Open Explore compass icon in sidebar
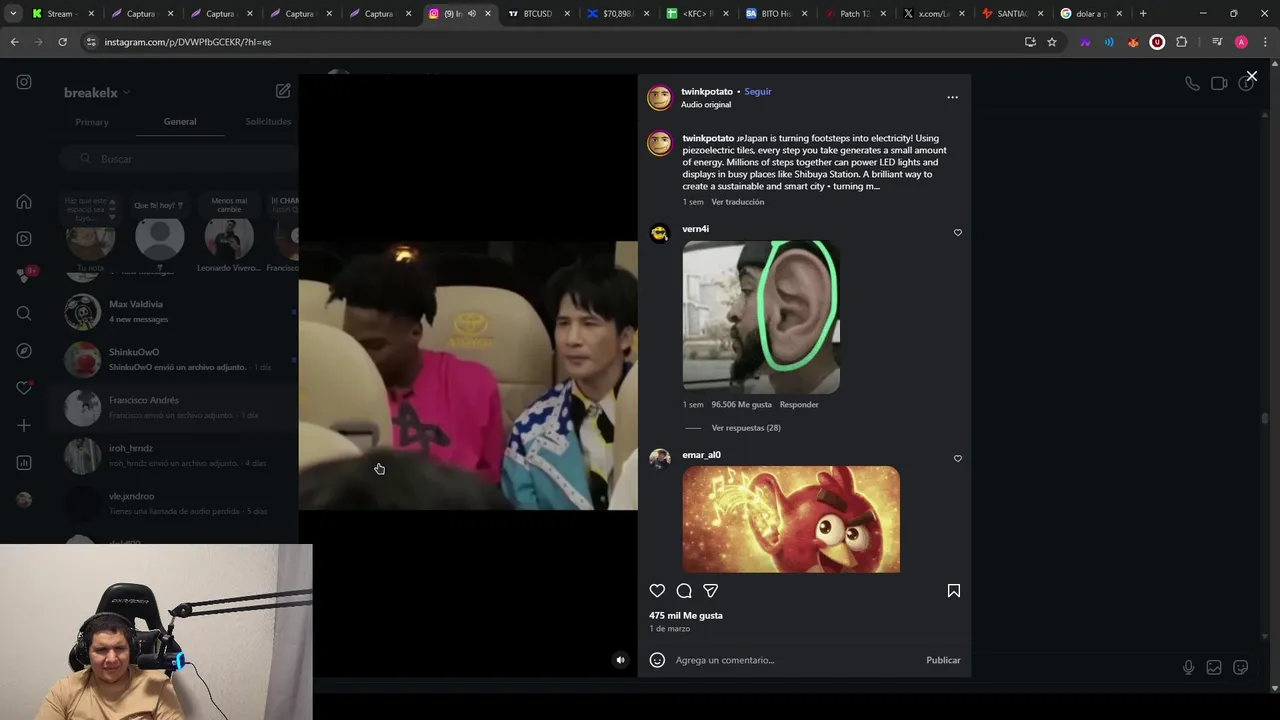Image resolution: width=1280 pixels, height=720 pixels. click(x=24, y=351)
